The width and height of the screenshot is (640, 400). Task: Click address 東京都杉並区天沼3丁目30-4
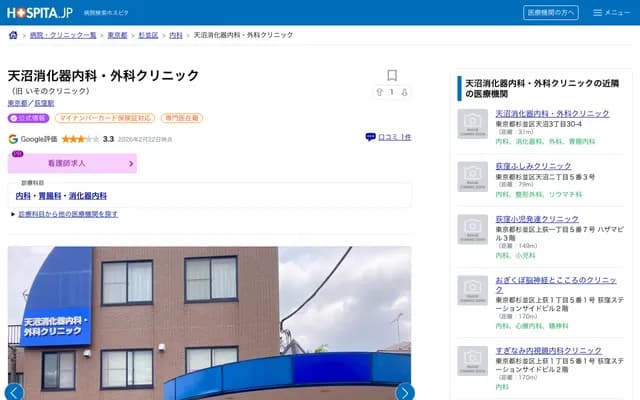[539, 124]
